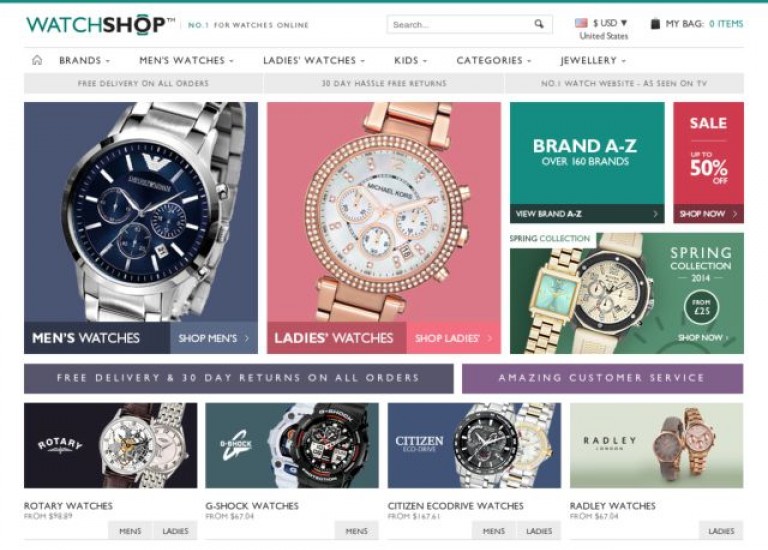The width and height of the screenshot is (768, 550).
Task: Open the shopping bag icon
Action: pyautogui.click(x=655, y=24)
